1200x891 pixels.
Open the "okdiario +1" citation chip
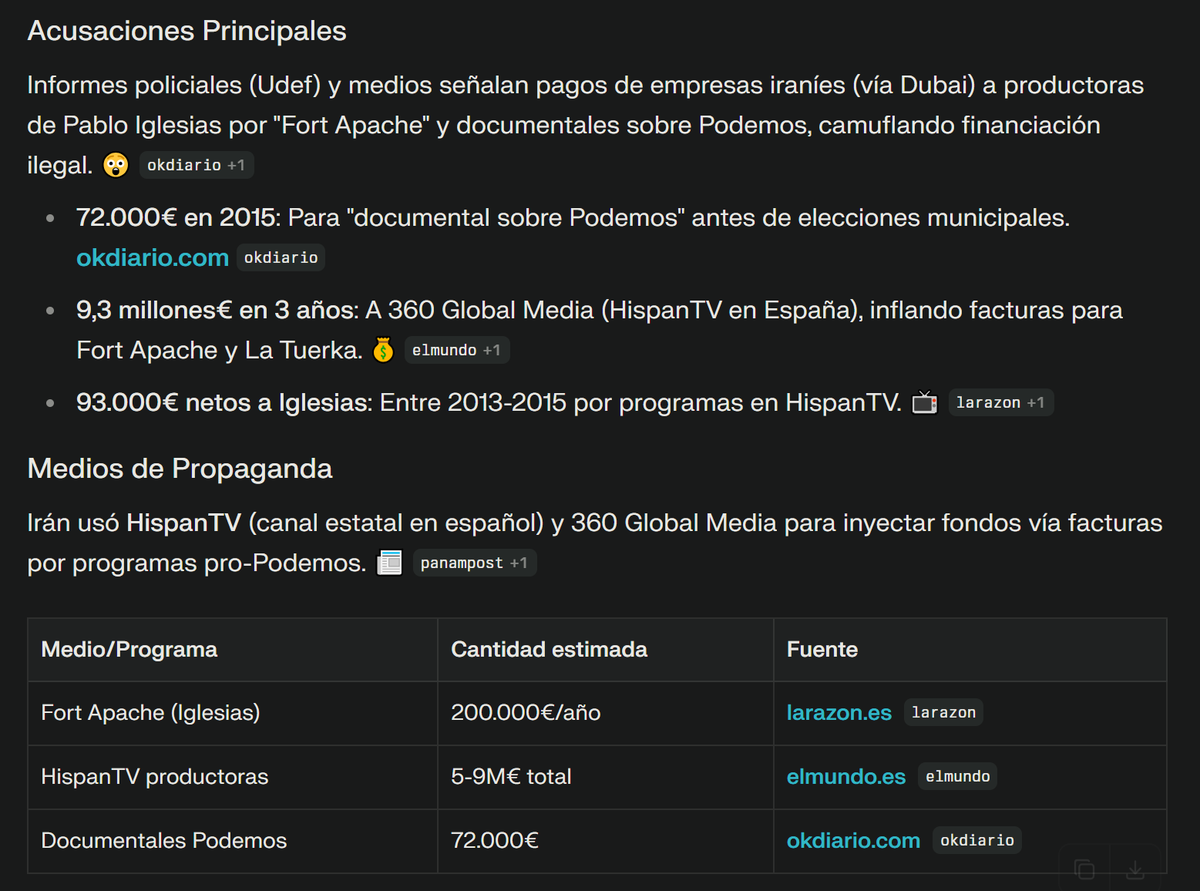coord(196,165)
